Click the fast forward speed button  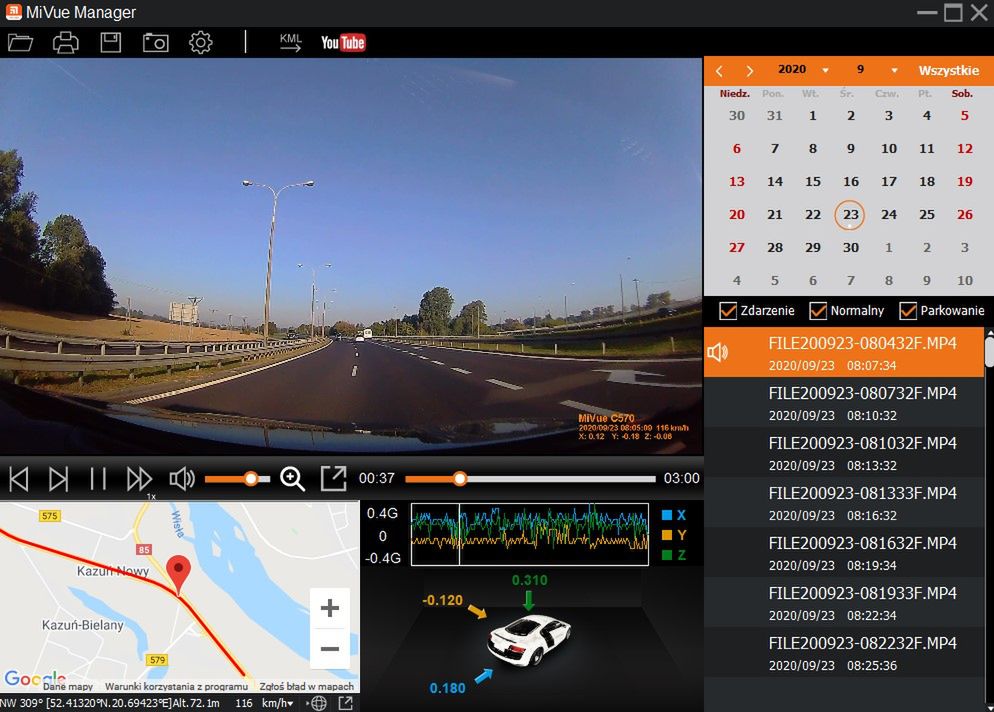tap(139, 479)
